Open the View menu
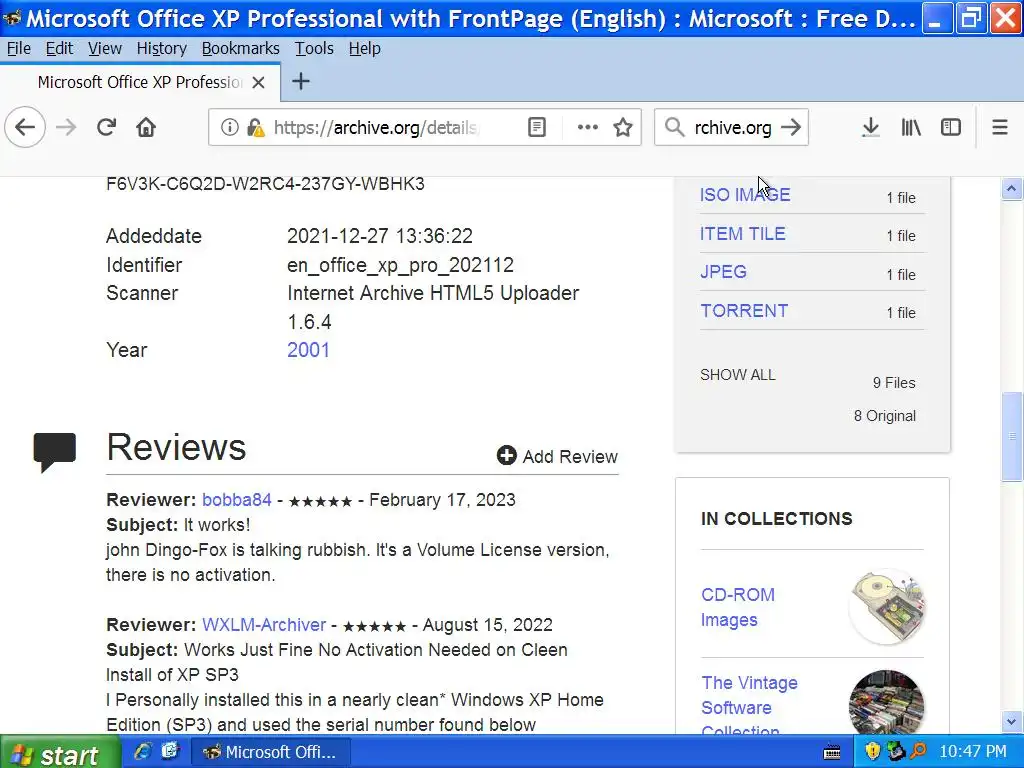This screenshot has height=768, width=1024. point(104,48)
